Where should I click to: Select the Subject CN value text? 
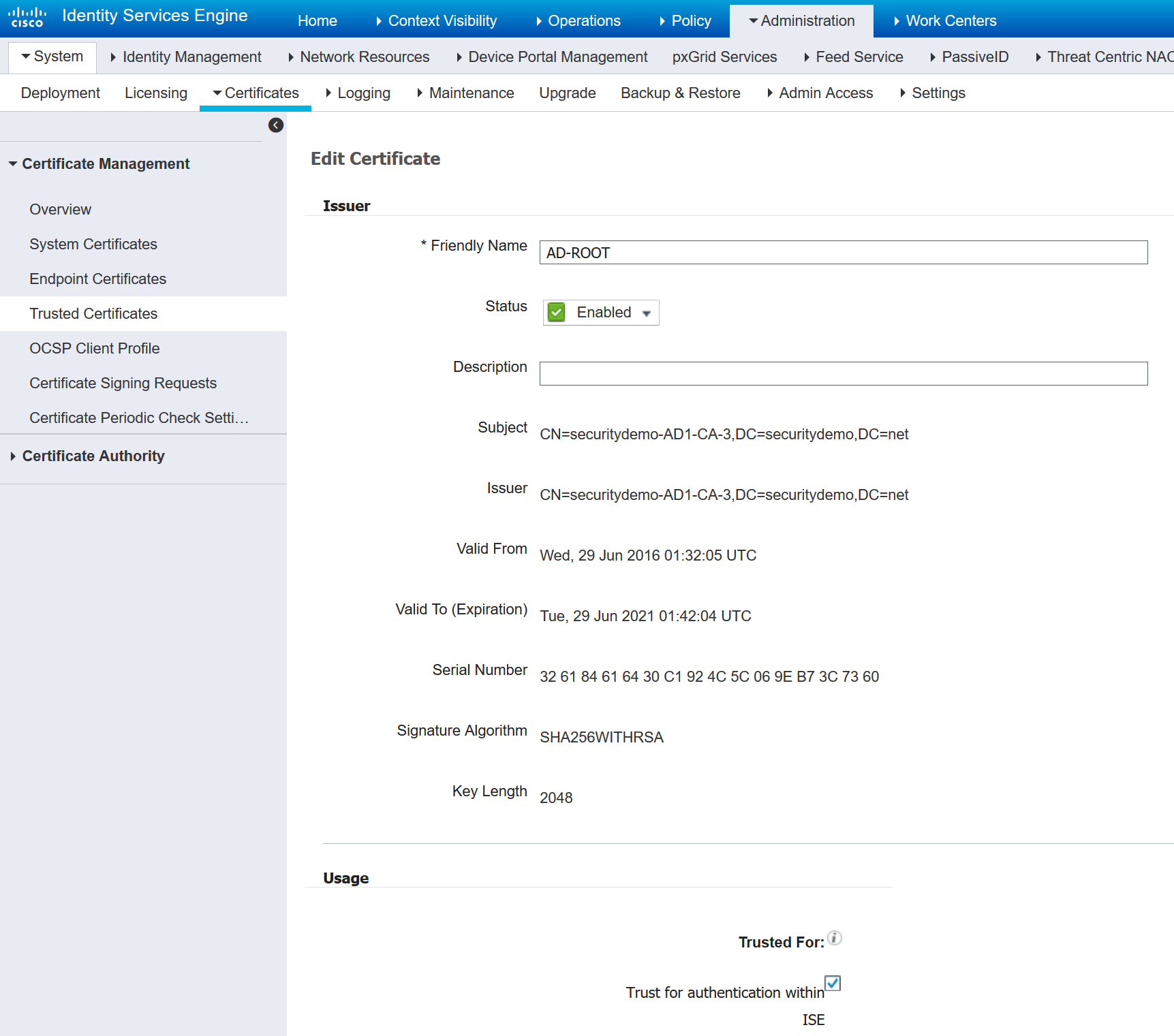click(x=724, y=435)
